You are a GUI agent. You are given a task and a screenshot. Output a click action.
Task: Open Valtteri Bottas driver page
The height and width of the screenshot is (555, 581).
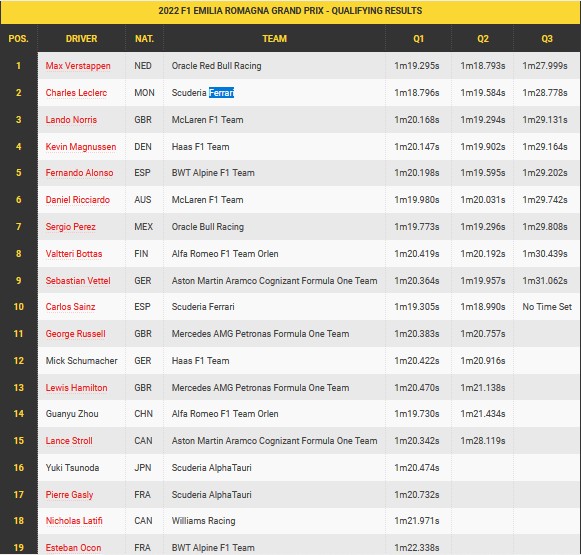tap(74, 254)
